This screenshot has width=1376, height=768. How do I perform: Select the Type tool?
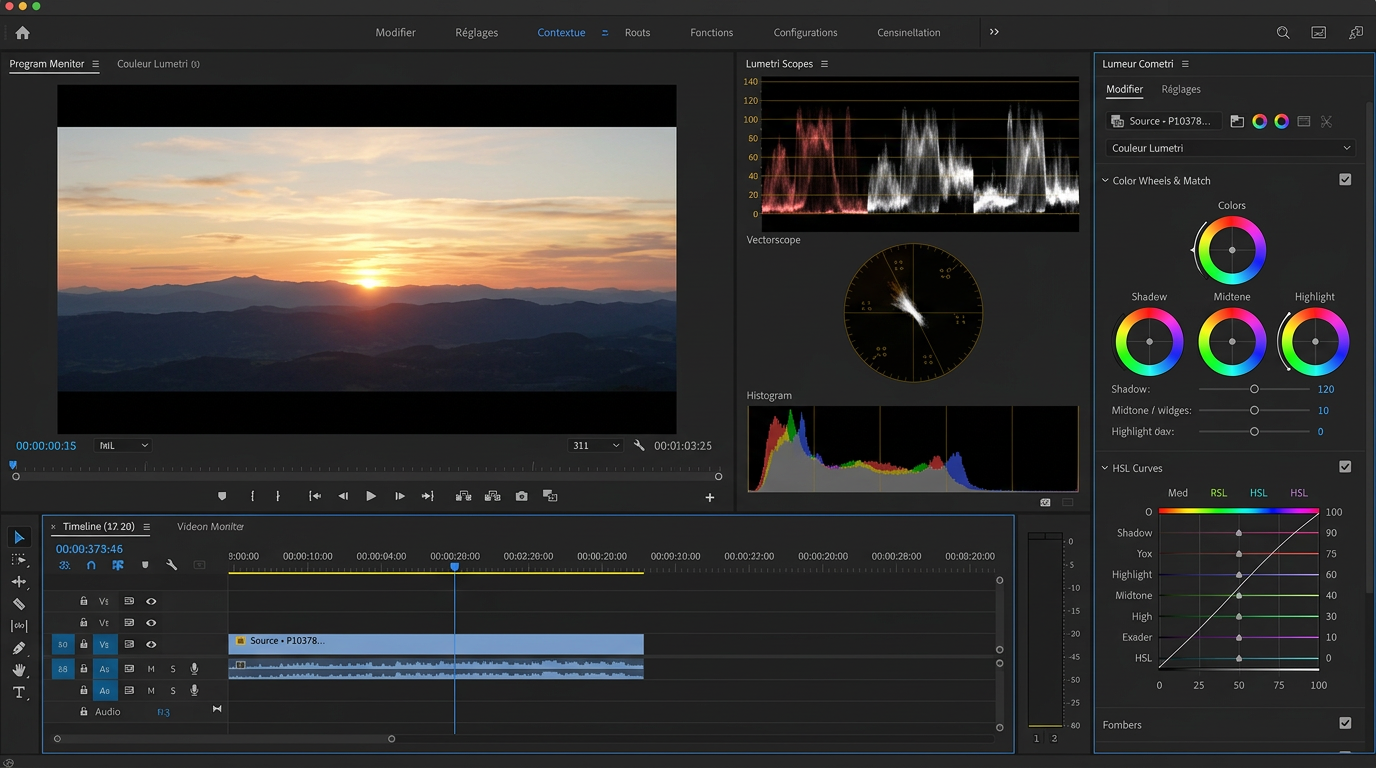[x=19, y=692]
